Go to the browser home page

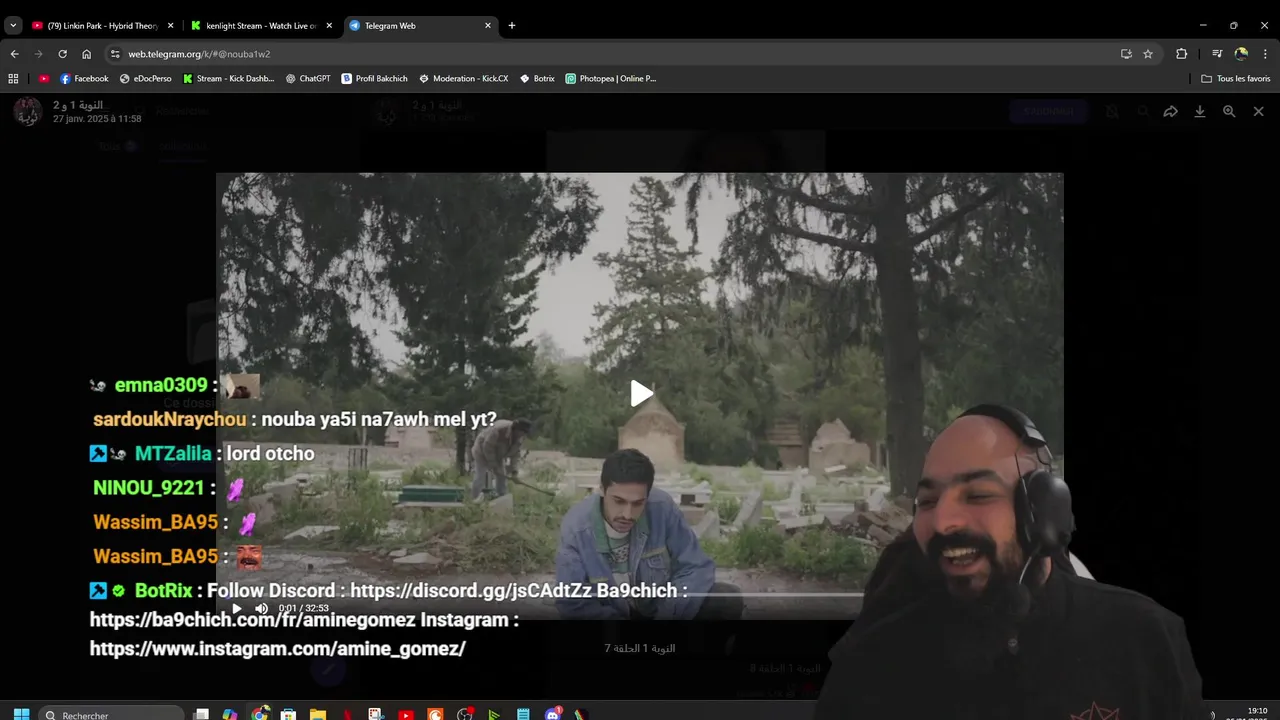[87, 54]
